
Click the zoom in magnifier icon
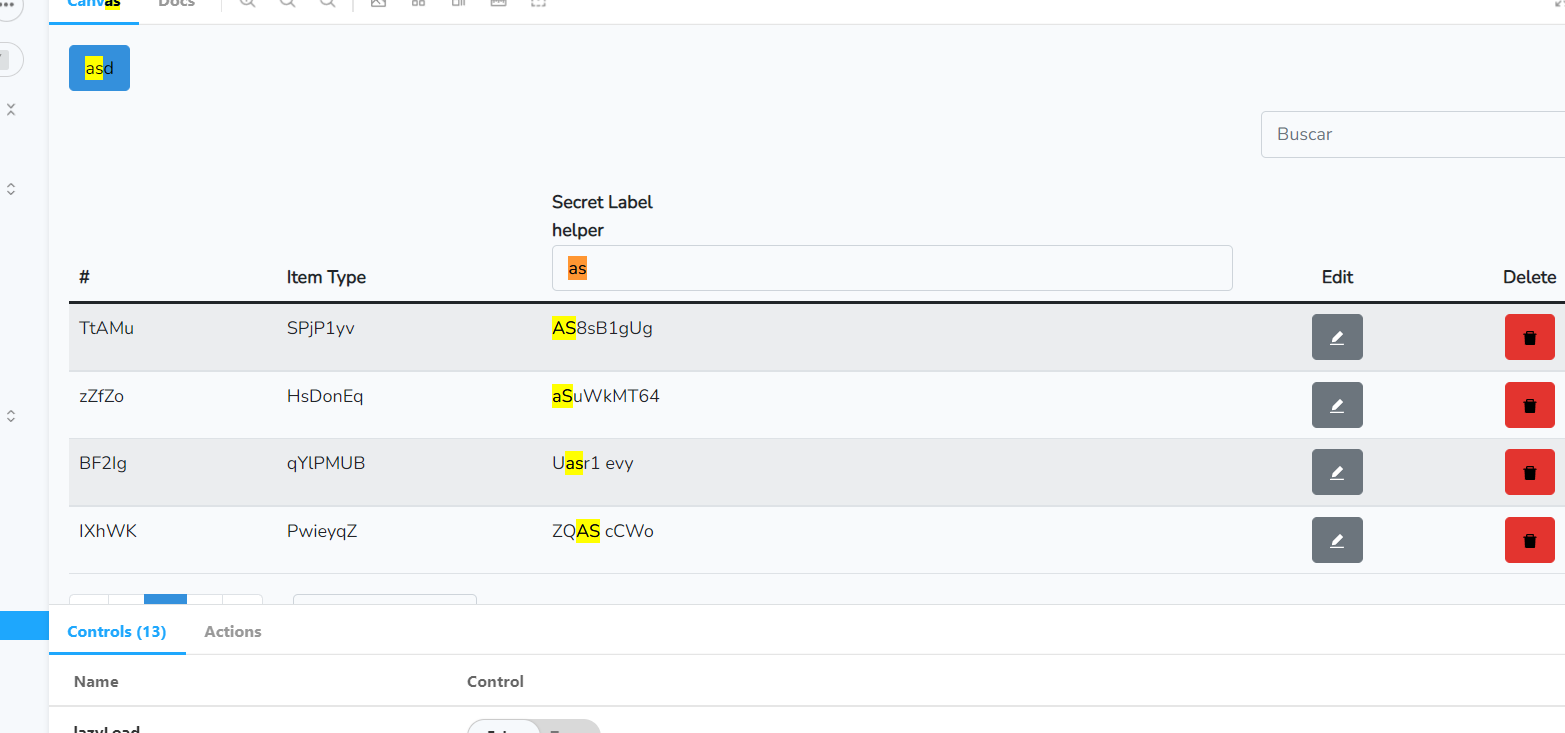[x=246, y=4]
